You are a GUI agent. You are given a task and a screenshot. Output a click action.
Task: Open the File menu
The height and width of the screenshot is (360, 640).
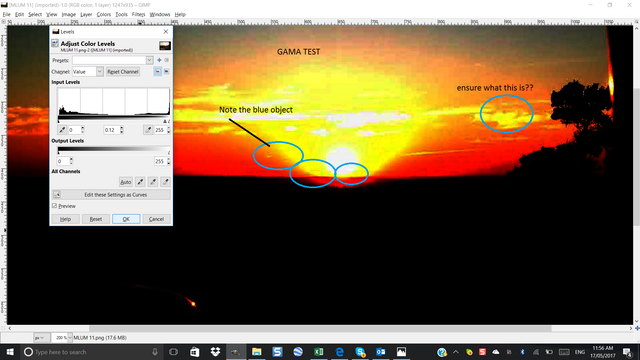tap(7, 14)
